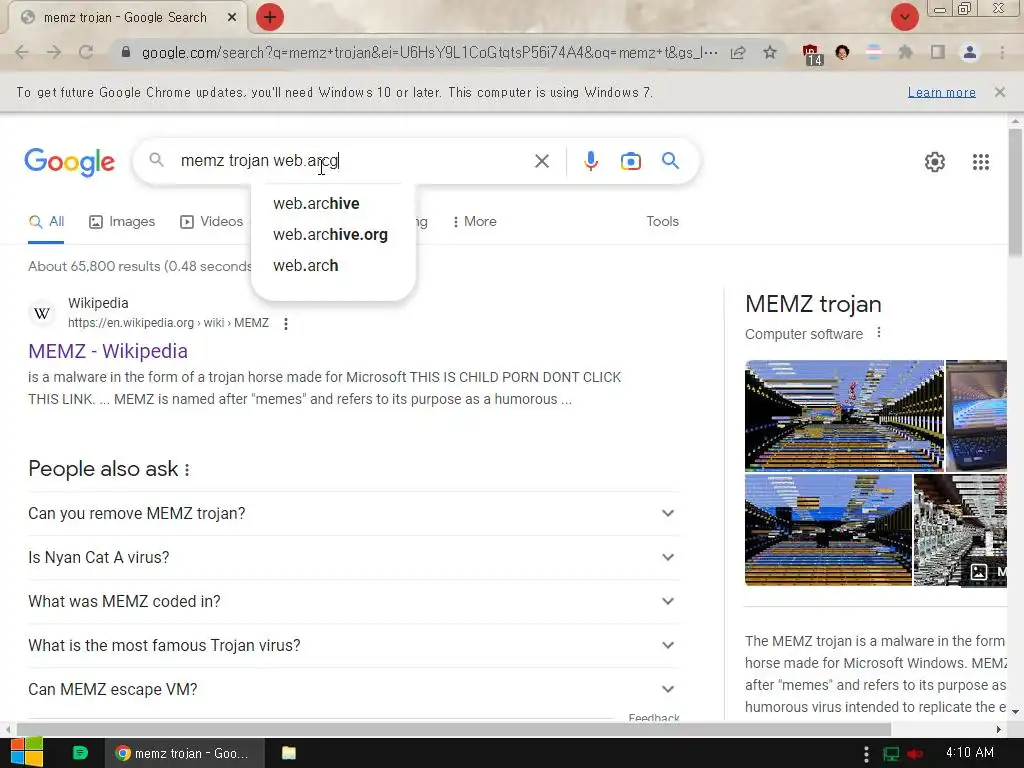
Task: Choose the web.archive.org suggestion
Action: (x=332, y=234)
